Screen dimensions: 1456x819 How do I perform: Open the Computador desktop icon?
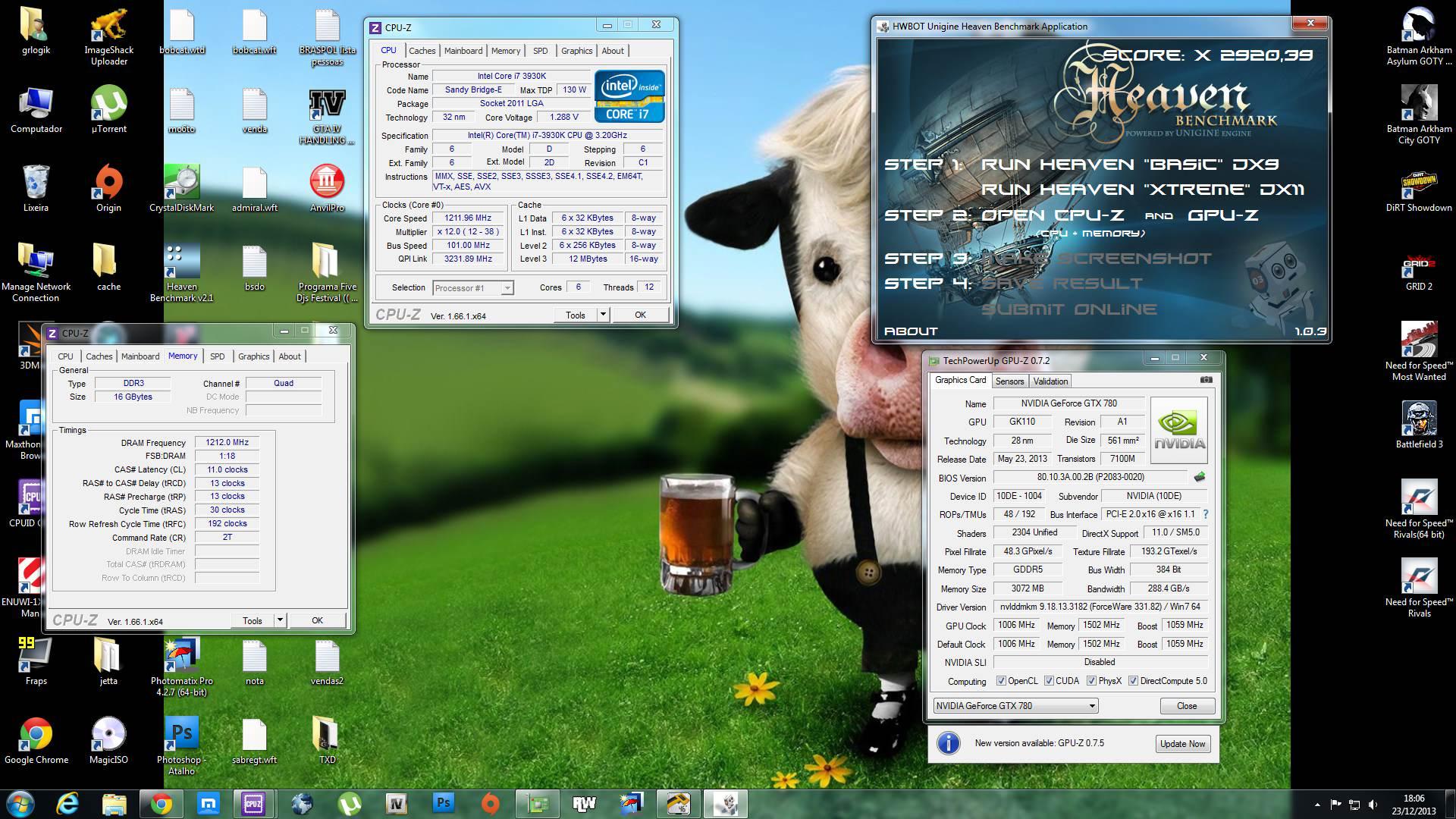[x=36, y=109]
